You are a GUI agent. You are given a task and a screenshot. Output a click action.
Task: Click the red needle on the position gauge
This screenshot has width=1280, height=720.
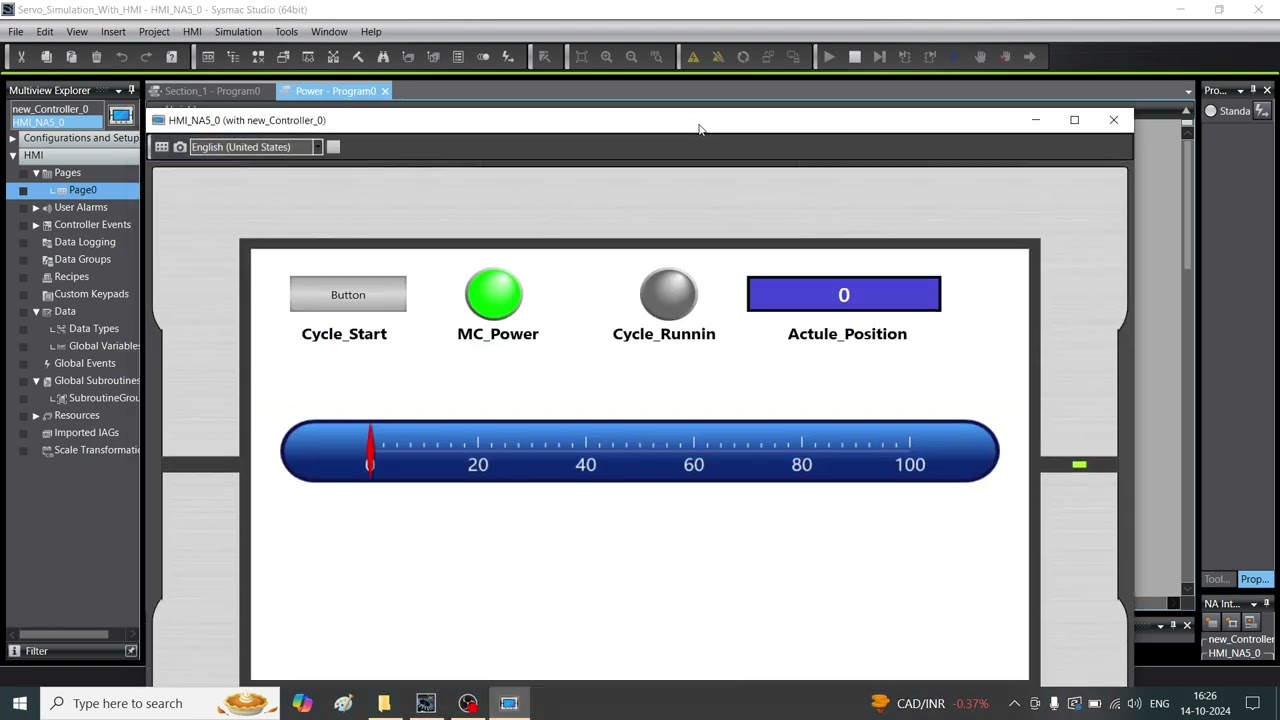tap(370, 450)
